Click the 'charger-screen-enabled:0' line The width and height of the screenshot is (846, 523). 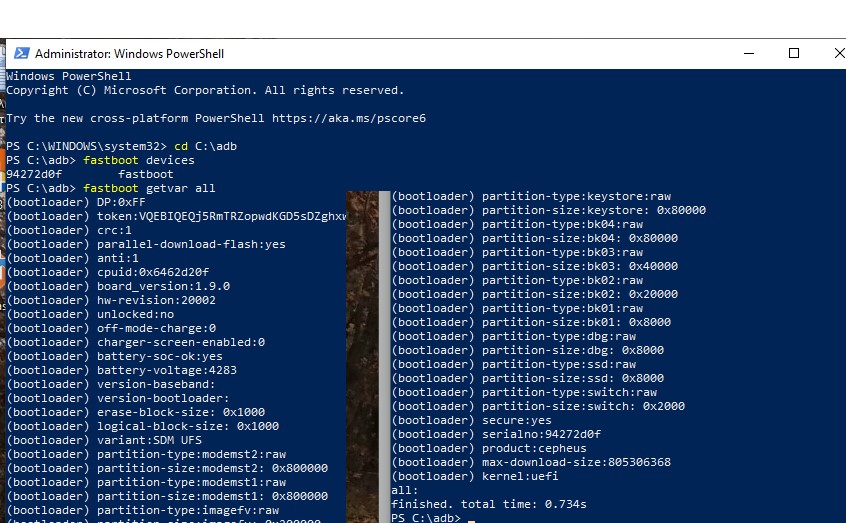tap(135, 343)
